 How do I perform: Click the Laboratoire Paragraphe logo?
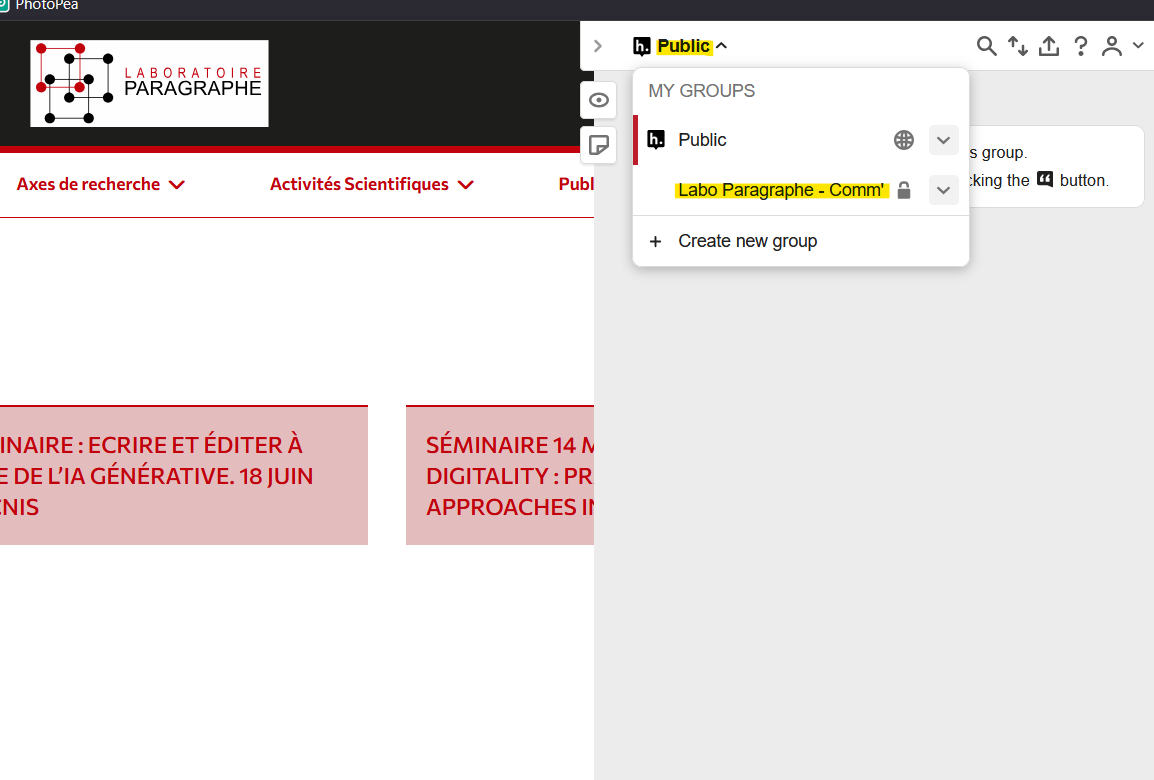pos(149,84)
